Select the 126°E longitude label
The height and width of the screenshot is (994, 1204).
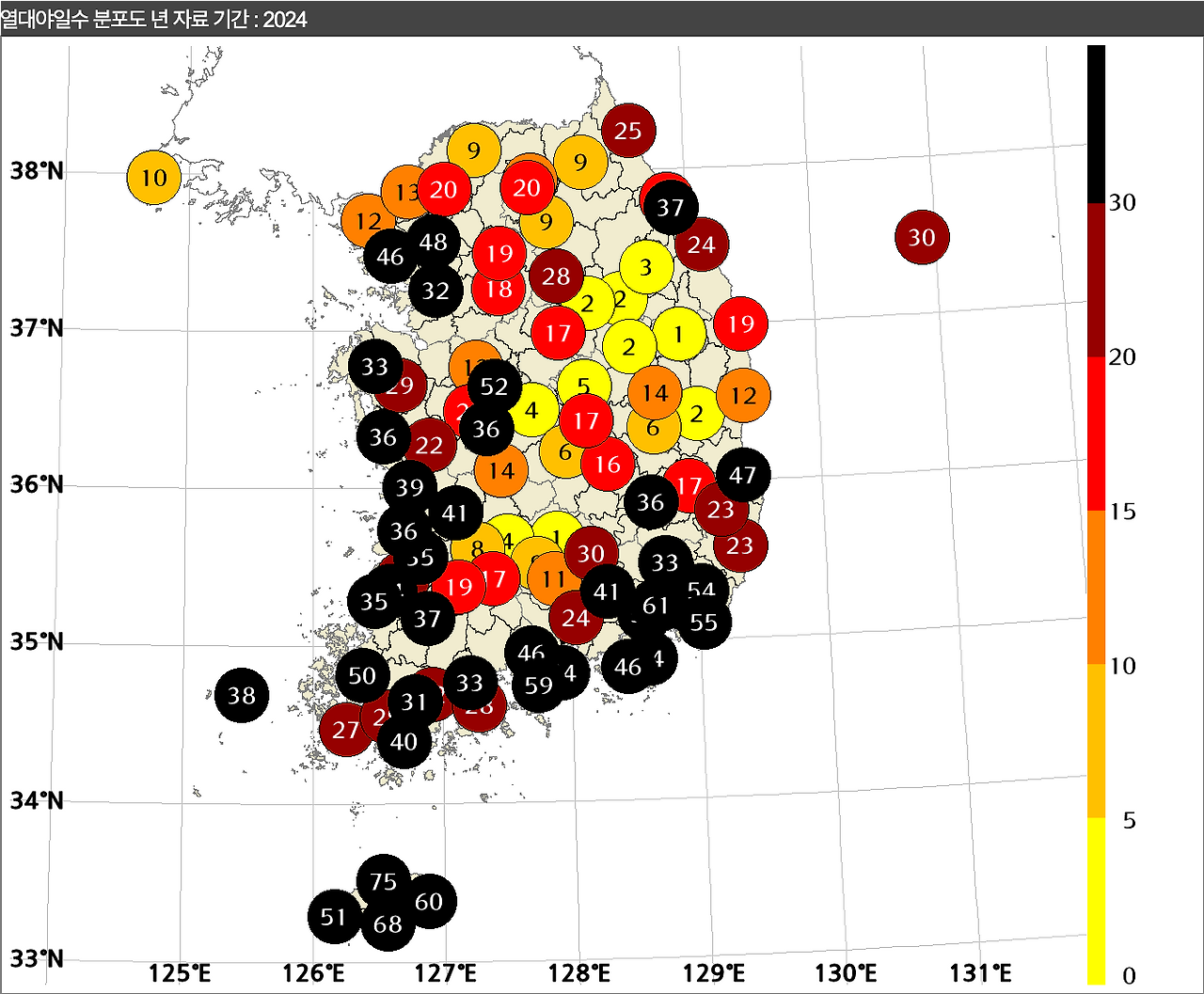coord(312,972)
